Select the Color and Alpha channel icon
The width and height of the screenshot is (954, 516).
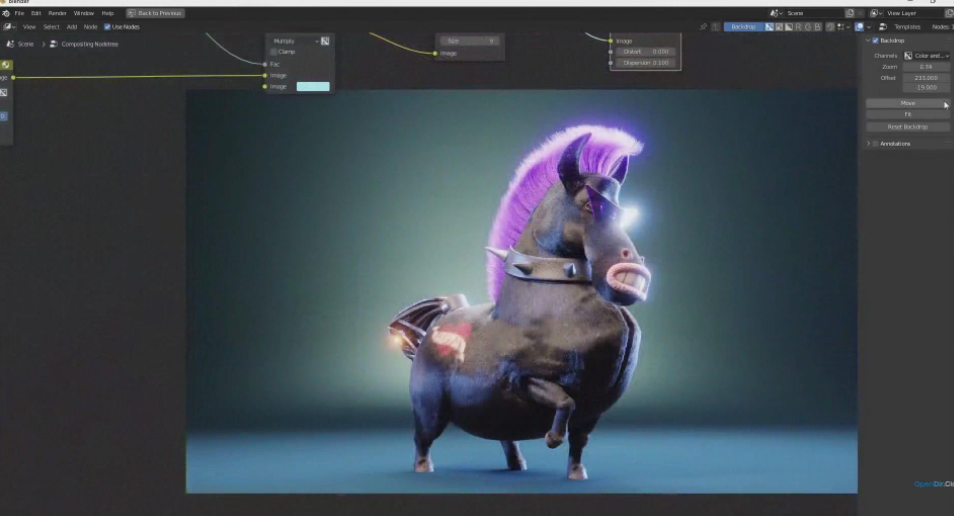(769, 27)
